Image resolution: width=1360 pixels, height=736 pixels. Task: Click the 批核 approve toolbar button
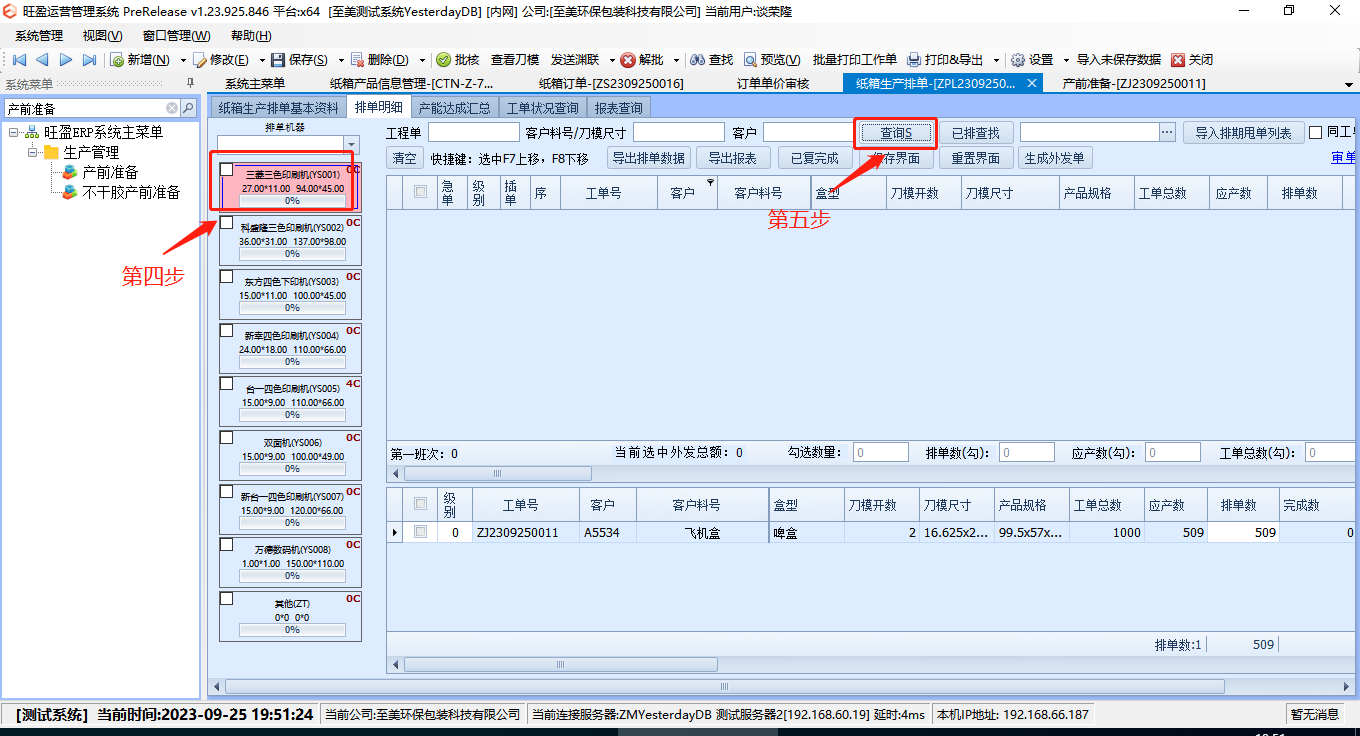coord(458,60)
